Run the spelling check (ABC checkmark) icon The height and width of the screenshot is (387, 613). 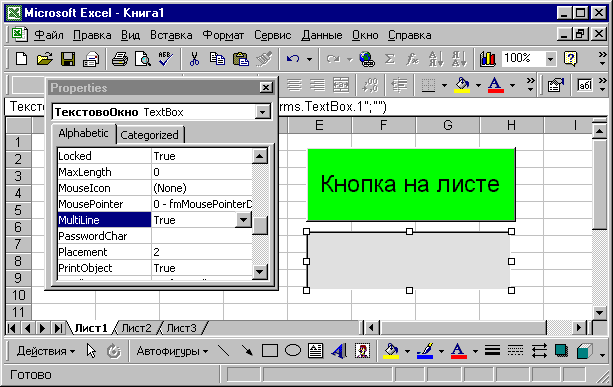pyautogui.click(x=166, y=59)
